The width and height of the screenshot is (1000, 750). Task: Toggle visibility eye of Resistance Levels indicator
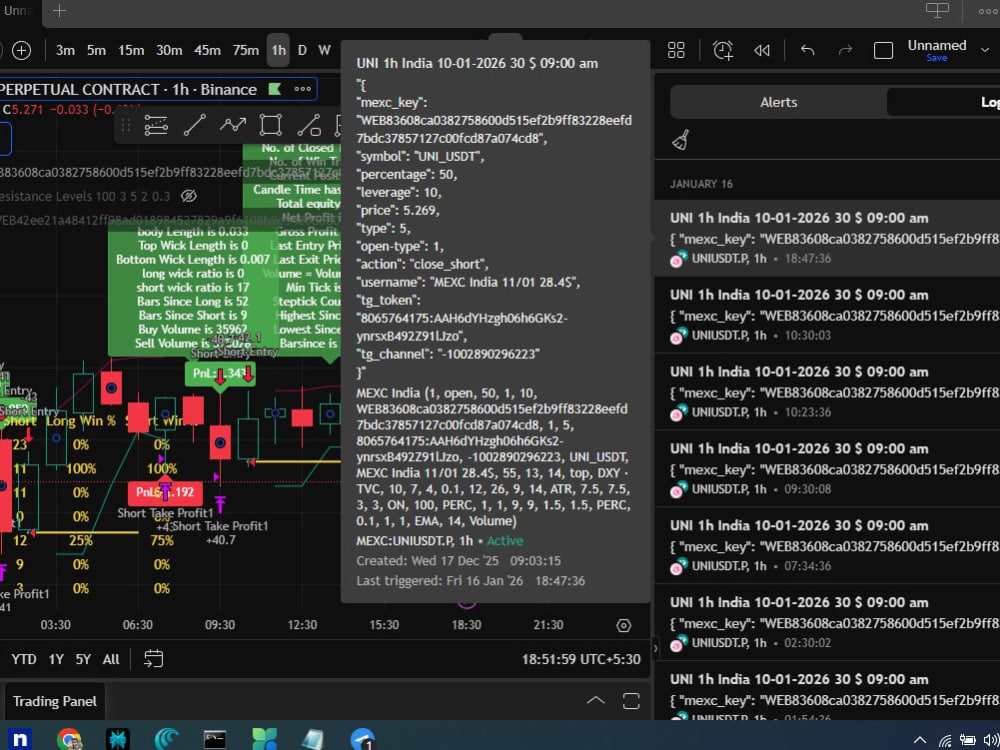(x=189, y=196)
